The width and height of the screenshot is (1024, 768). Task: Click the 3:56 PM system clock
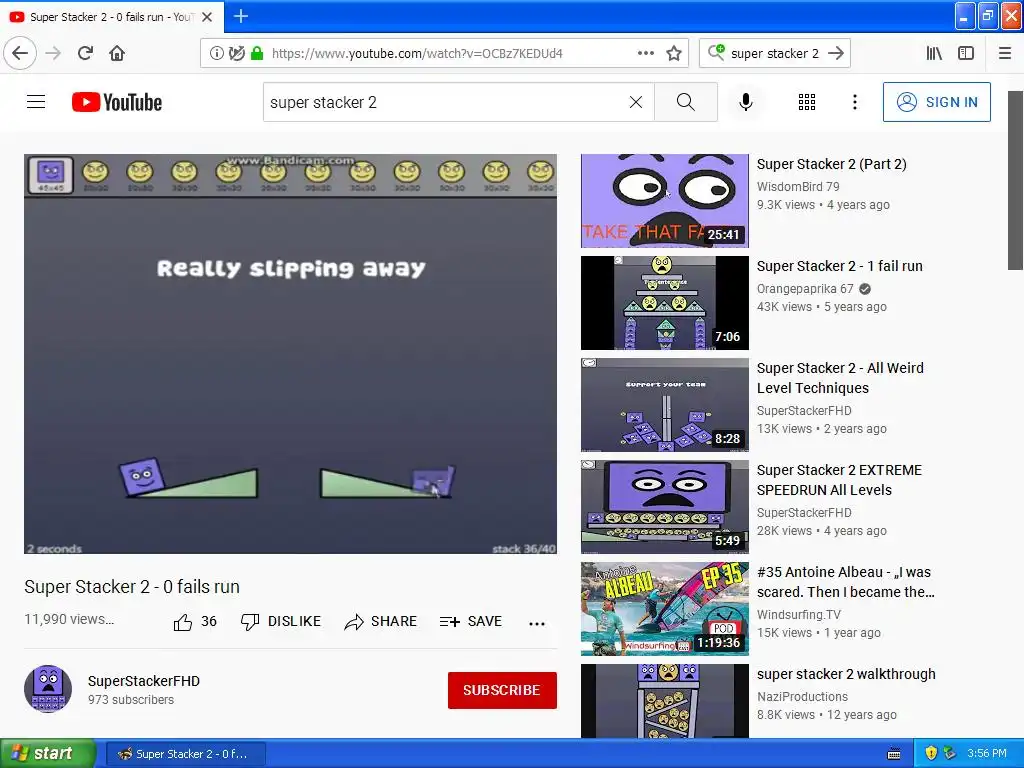(987, 753)
